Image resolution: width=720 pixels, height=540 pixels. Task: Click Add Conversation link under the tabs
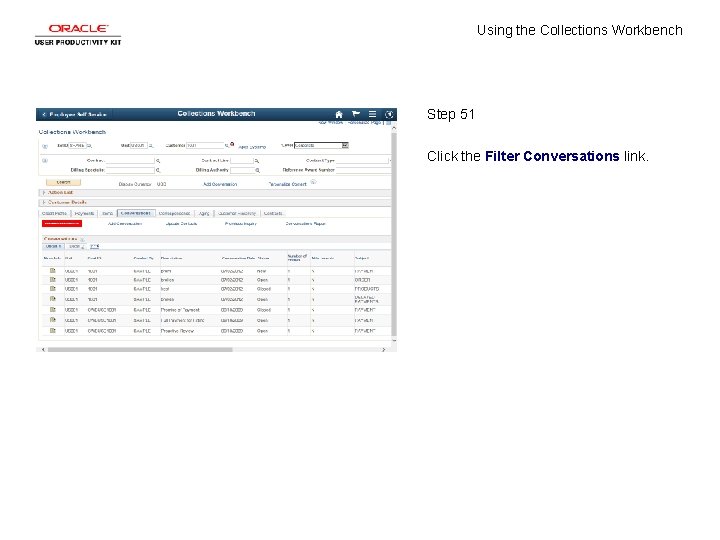125,224
